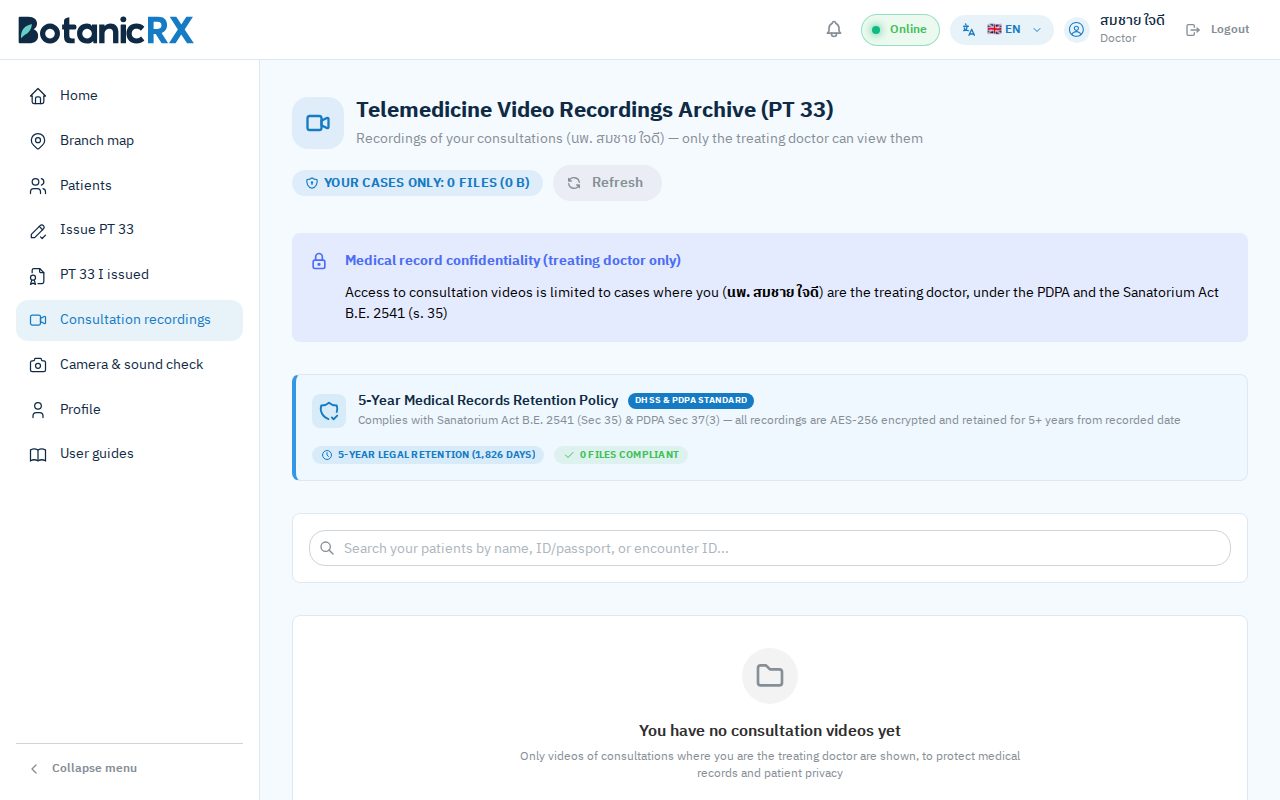The image size is (1280, 800).
Task: Click the DHSS & PDPA STANDARD badge
Action: (x=691, y=400)
